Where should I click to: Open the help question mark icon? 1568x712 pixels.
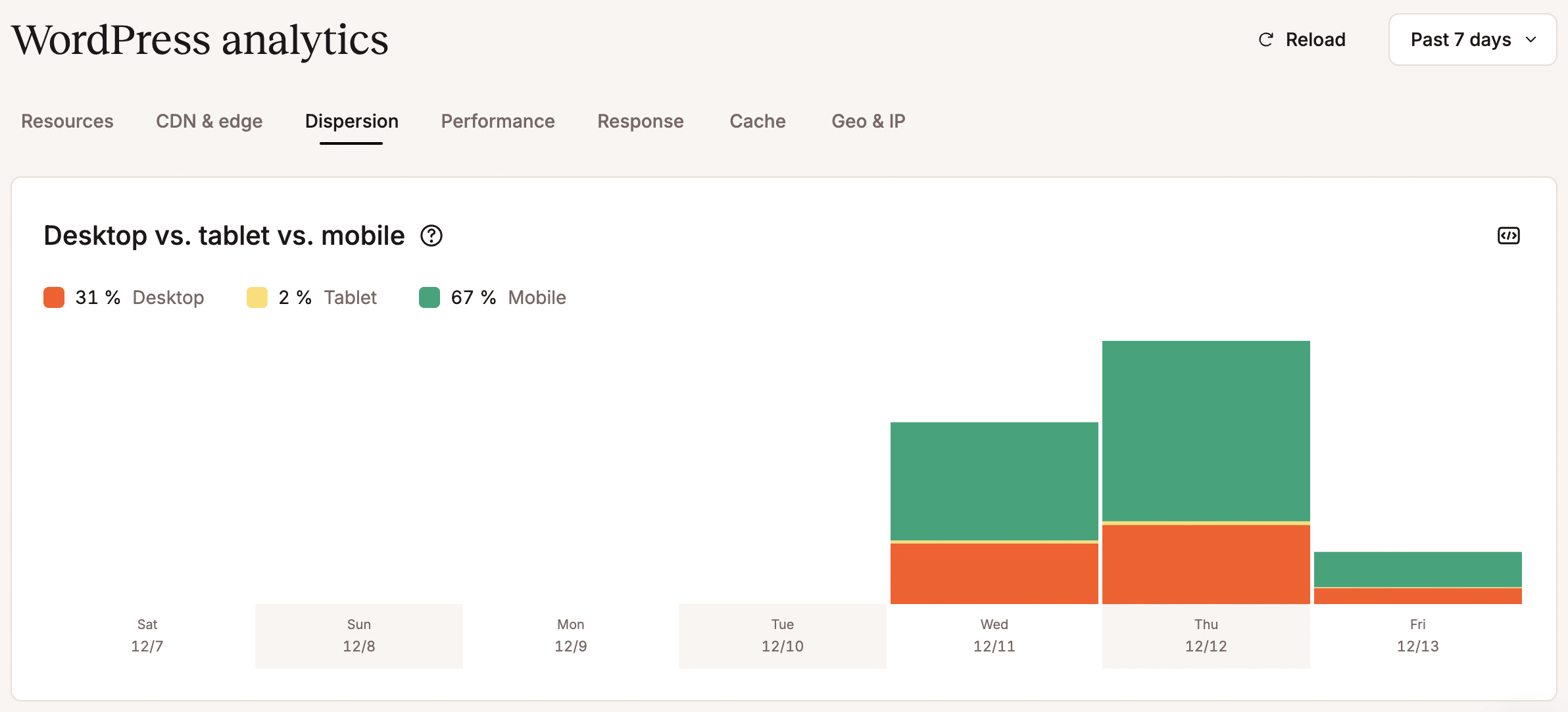point(431,236)
